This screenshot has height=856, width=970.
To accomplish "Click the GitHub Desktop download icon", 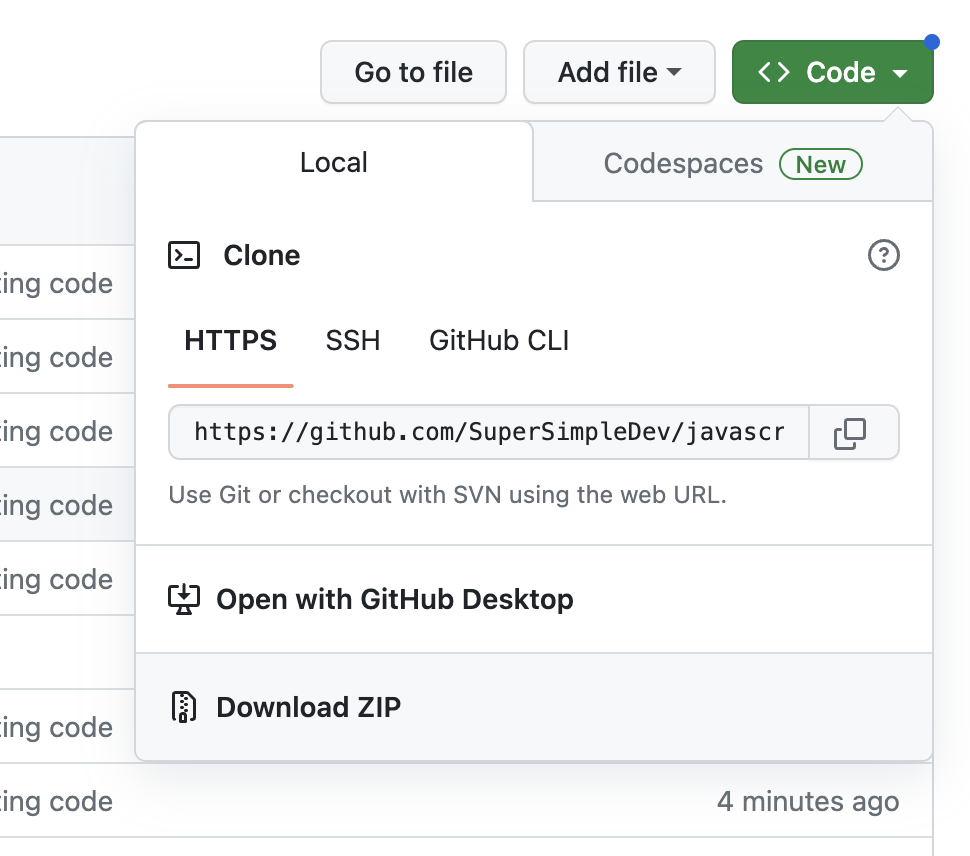I will click(x=183, y=599).
